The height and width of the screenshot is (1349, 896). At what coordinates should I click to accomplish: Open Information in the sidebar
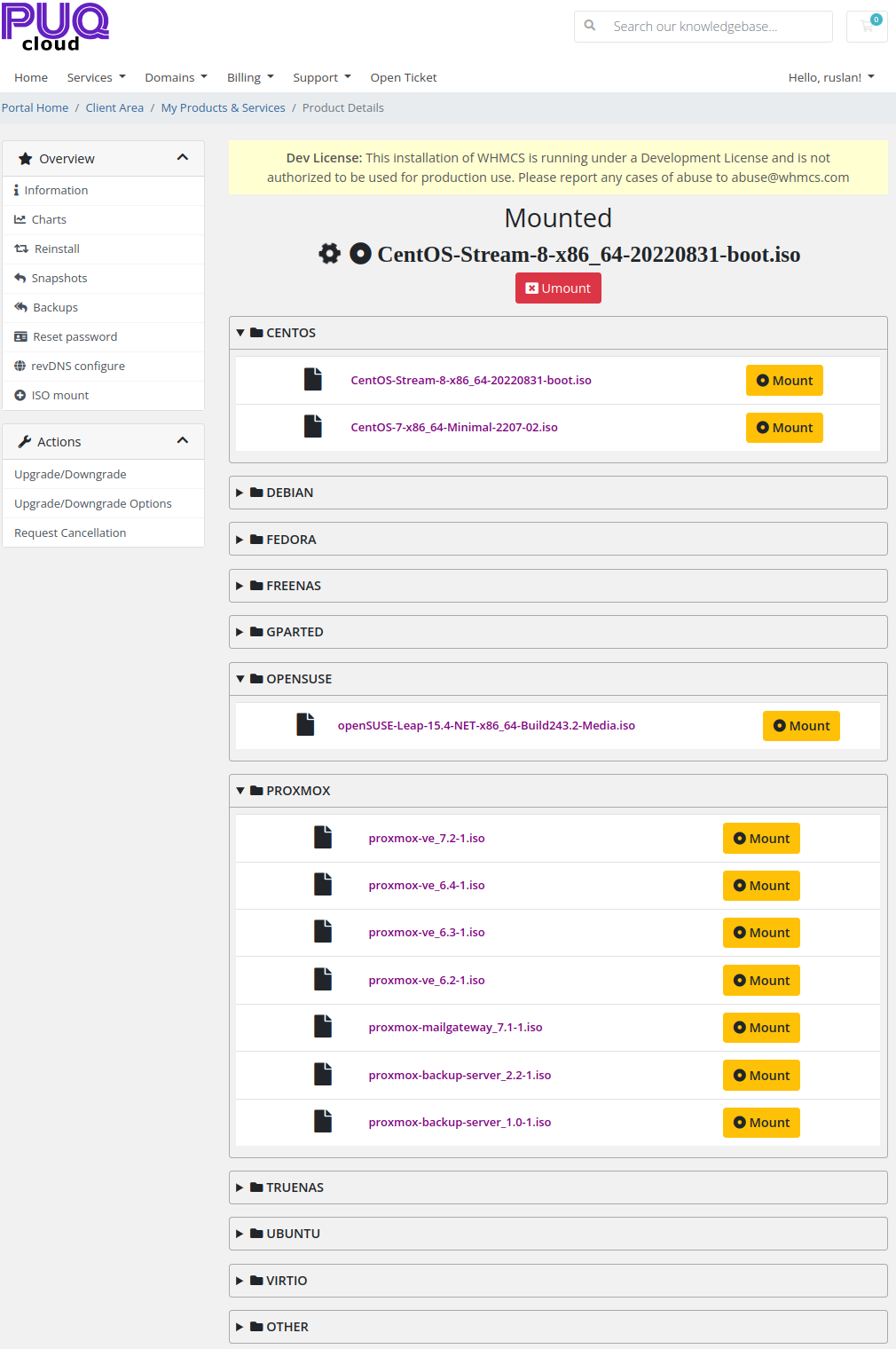click(x=104, y=190)
